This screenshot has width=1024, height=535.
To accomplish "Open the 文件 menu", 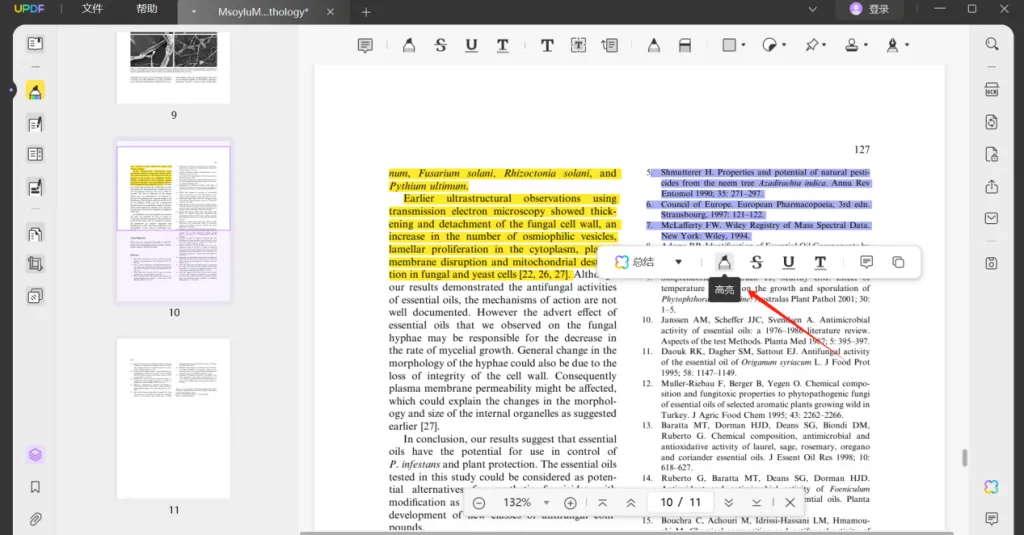I will pyautogui.click(x=92, y=10).
